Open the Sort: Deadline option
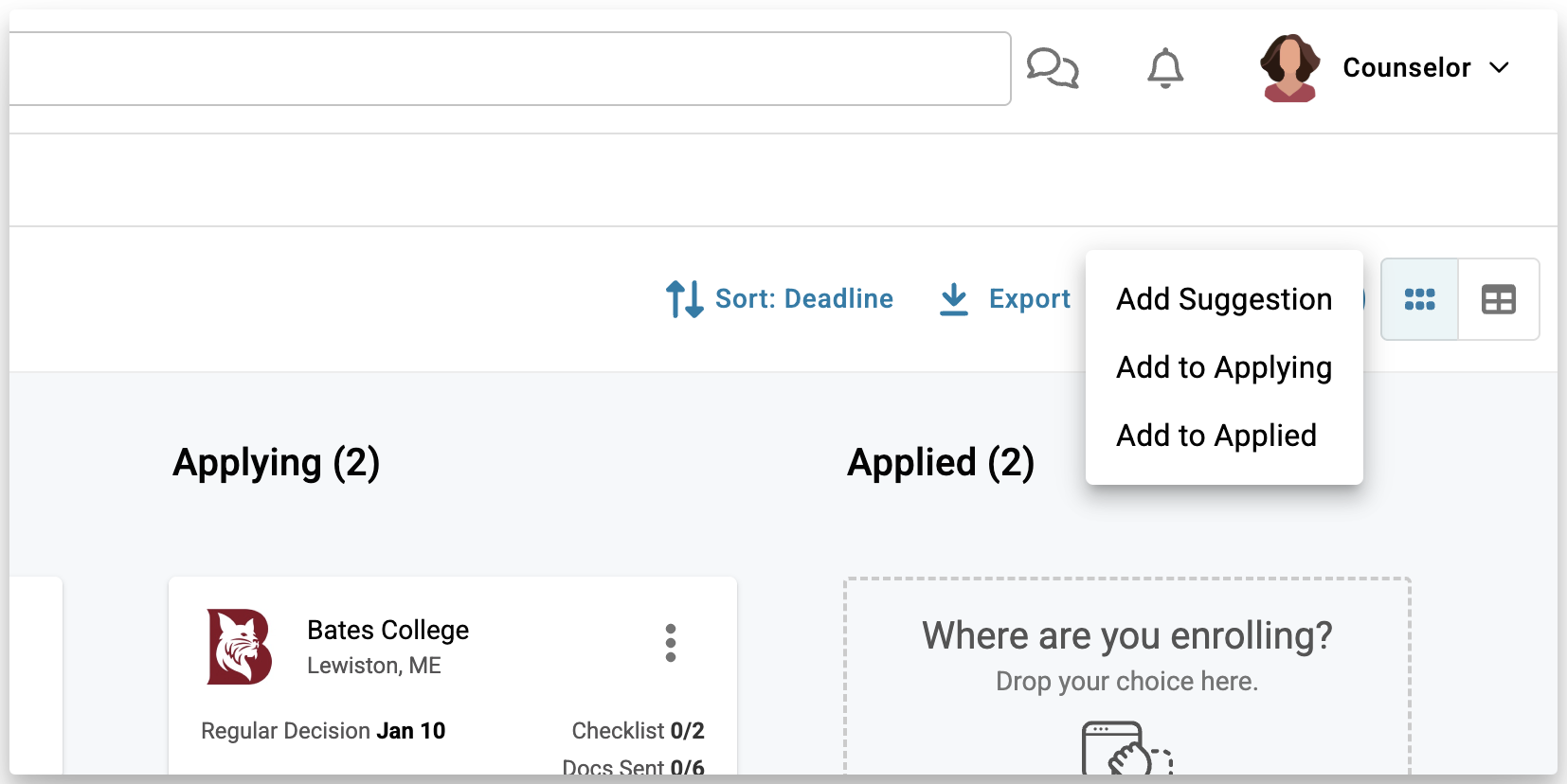Viewport: 1567px width, 784px height. click(803, 299)
